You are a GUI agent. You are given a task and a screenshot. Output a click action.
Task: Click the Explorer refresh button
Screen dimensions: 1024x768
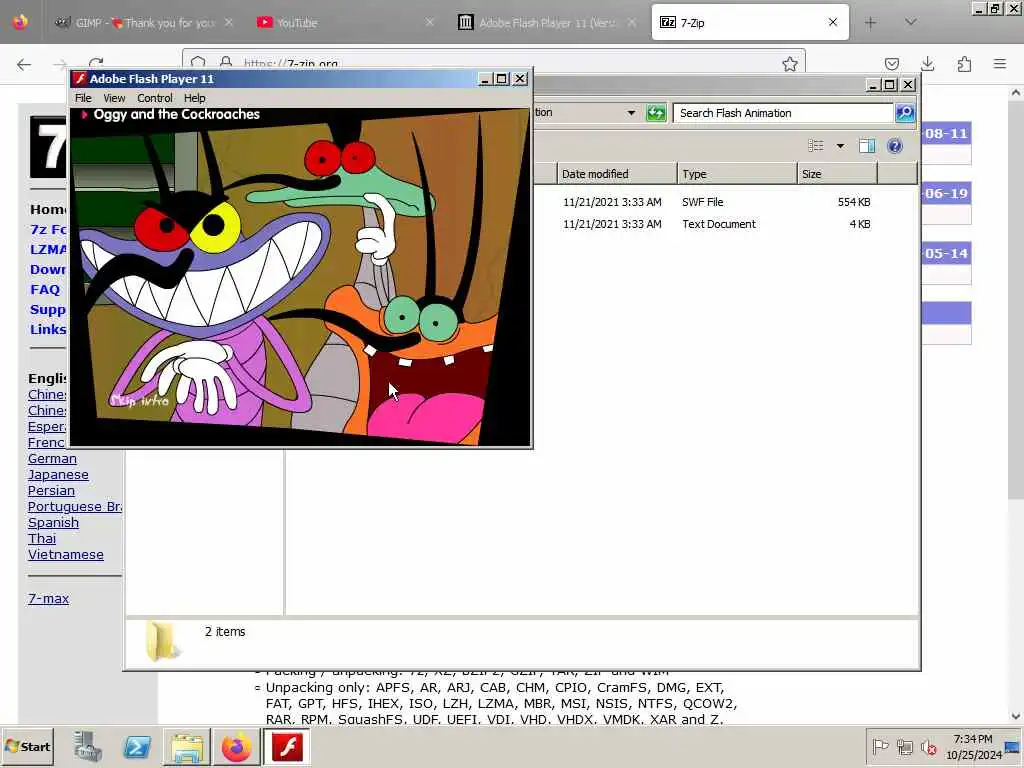pos(656,113)
